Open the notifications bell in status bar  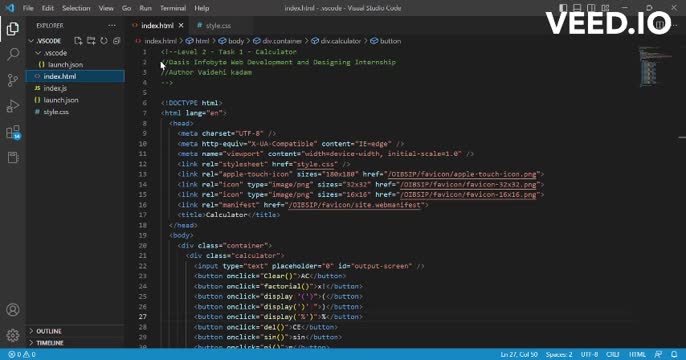pos(674,354)
